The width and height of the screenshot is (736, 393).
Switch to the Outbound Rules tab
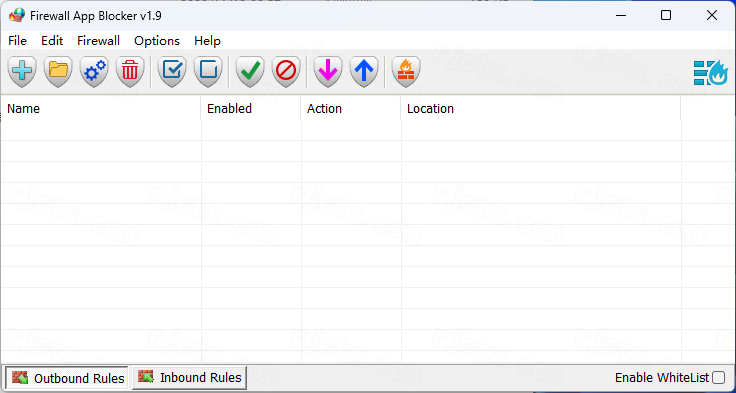coord(67,378)
